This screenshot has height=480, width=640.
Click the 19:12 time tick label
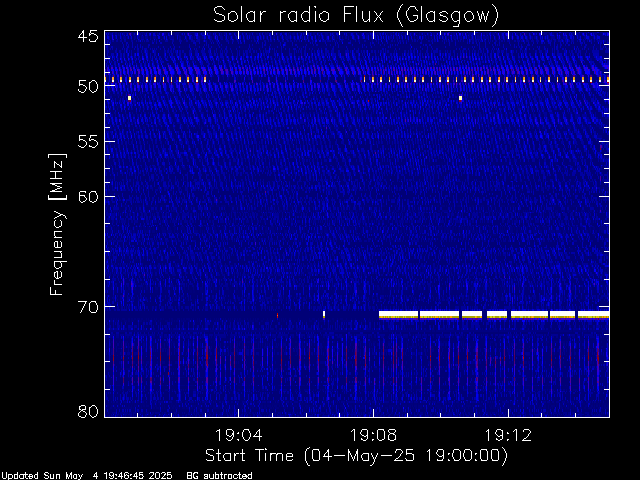click(x=508, y=435)
